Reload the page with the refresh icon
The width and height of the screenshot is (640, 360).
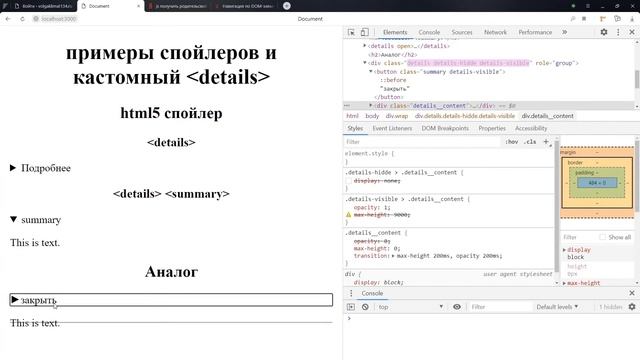pos(22,19)
